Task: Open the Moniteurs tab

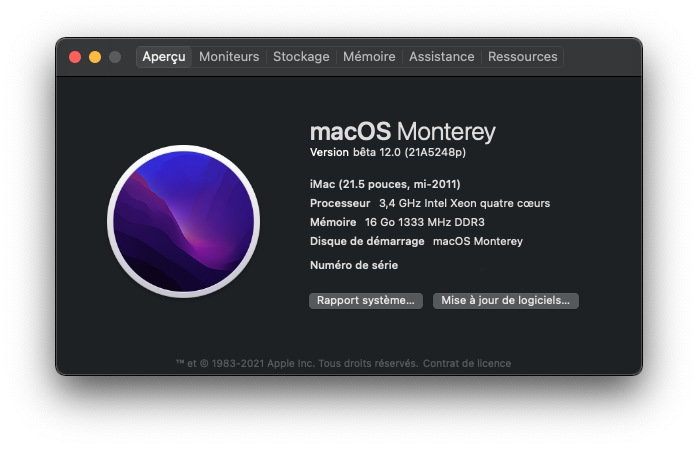Action: 229,57
